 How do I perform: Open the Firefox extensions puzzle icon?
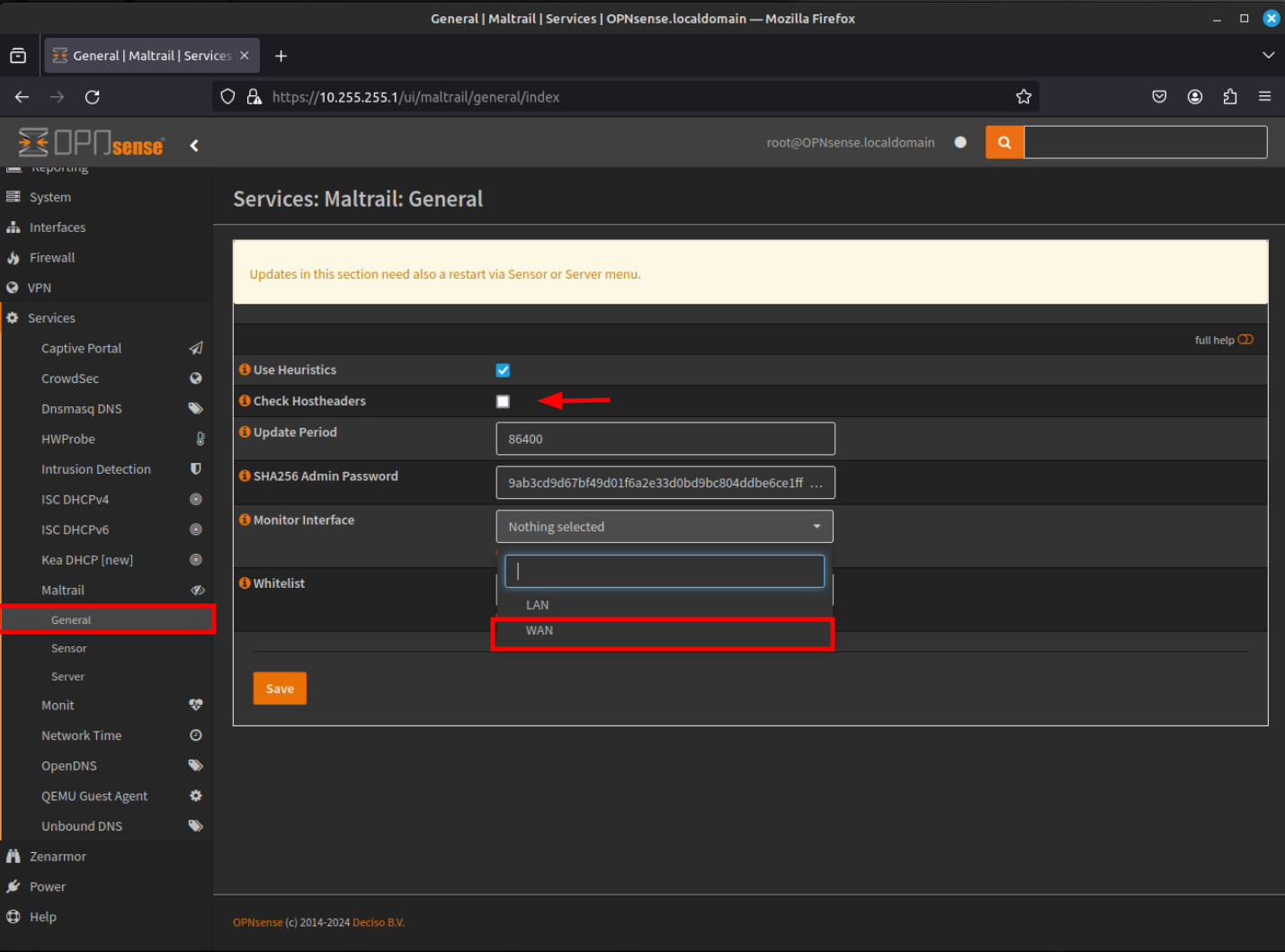(1230, 97)
